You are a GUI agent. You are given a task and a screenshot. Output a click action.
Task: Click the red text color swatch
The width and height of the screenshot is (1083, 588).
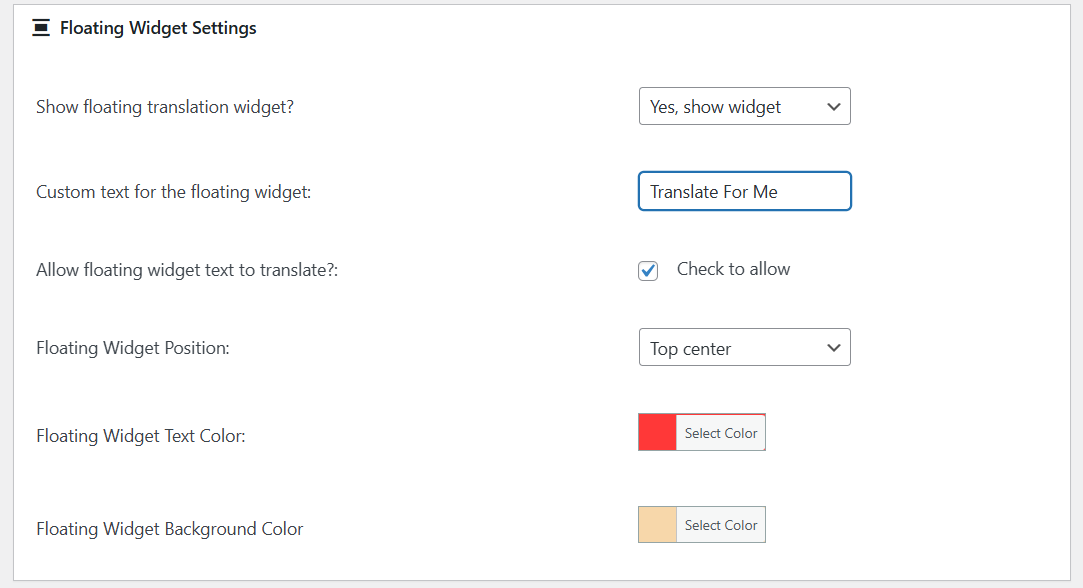pos(657,433)
